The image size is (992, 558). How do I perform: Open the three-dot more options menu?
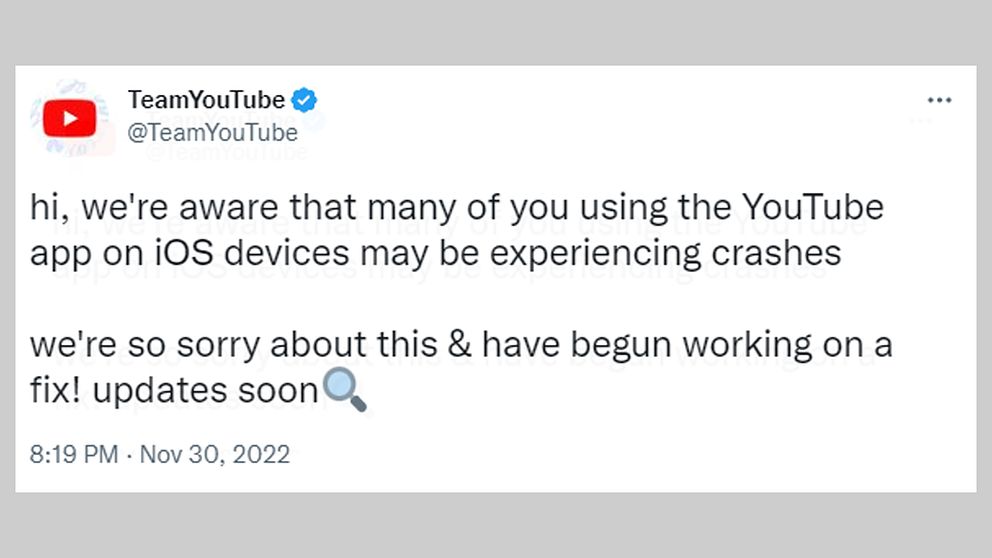pos(939,100)
